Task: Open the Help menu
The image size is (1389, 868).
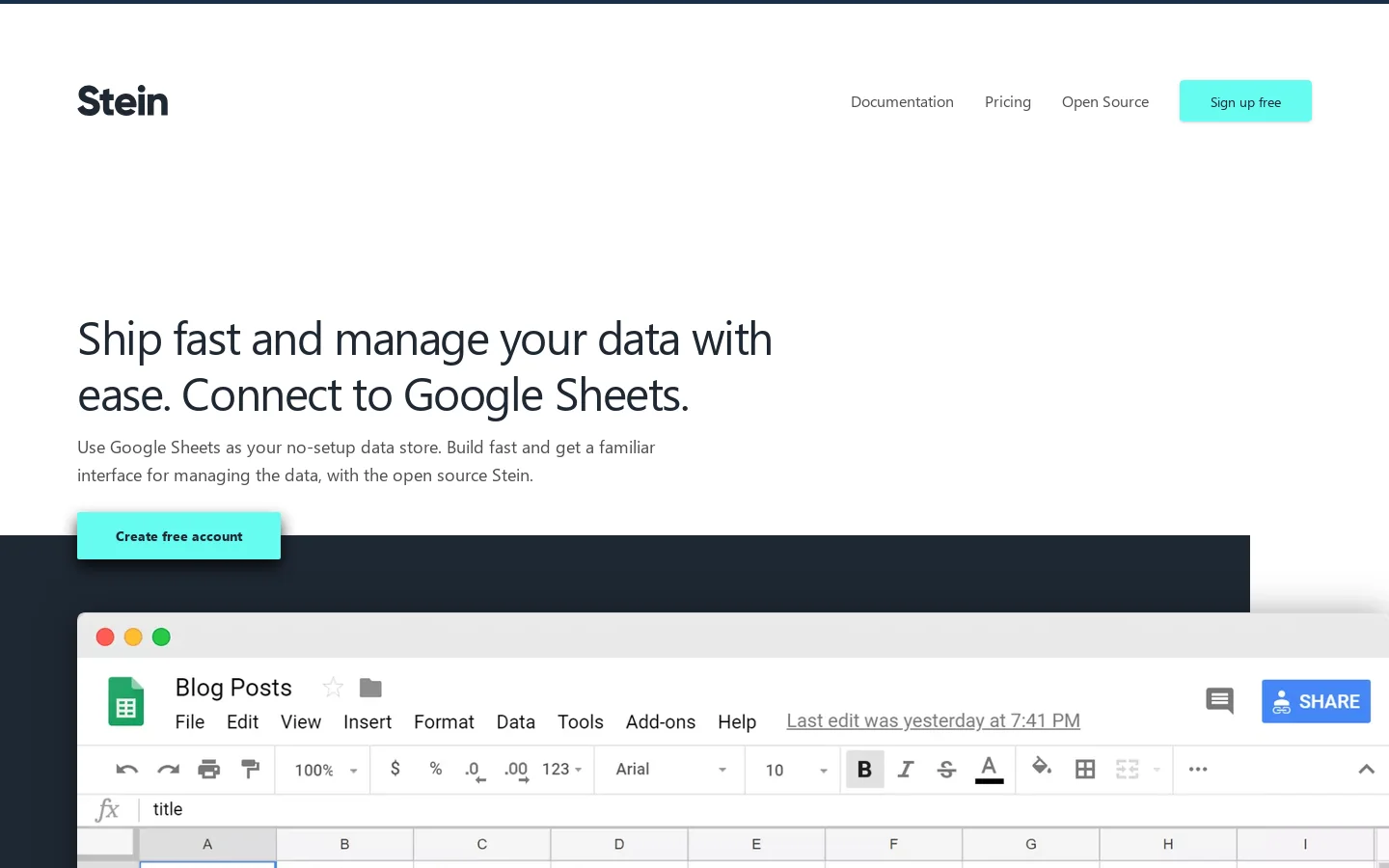Action: pyautogui.click(x=737, y=721)
